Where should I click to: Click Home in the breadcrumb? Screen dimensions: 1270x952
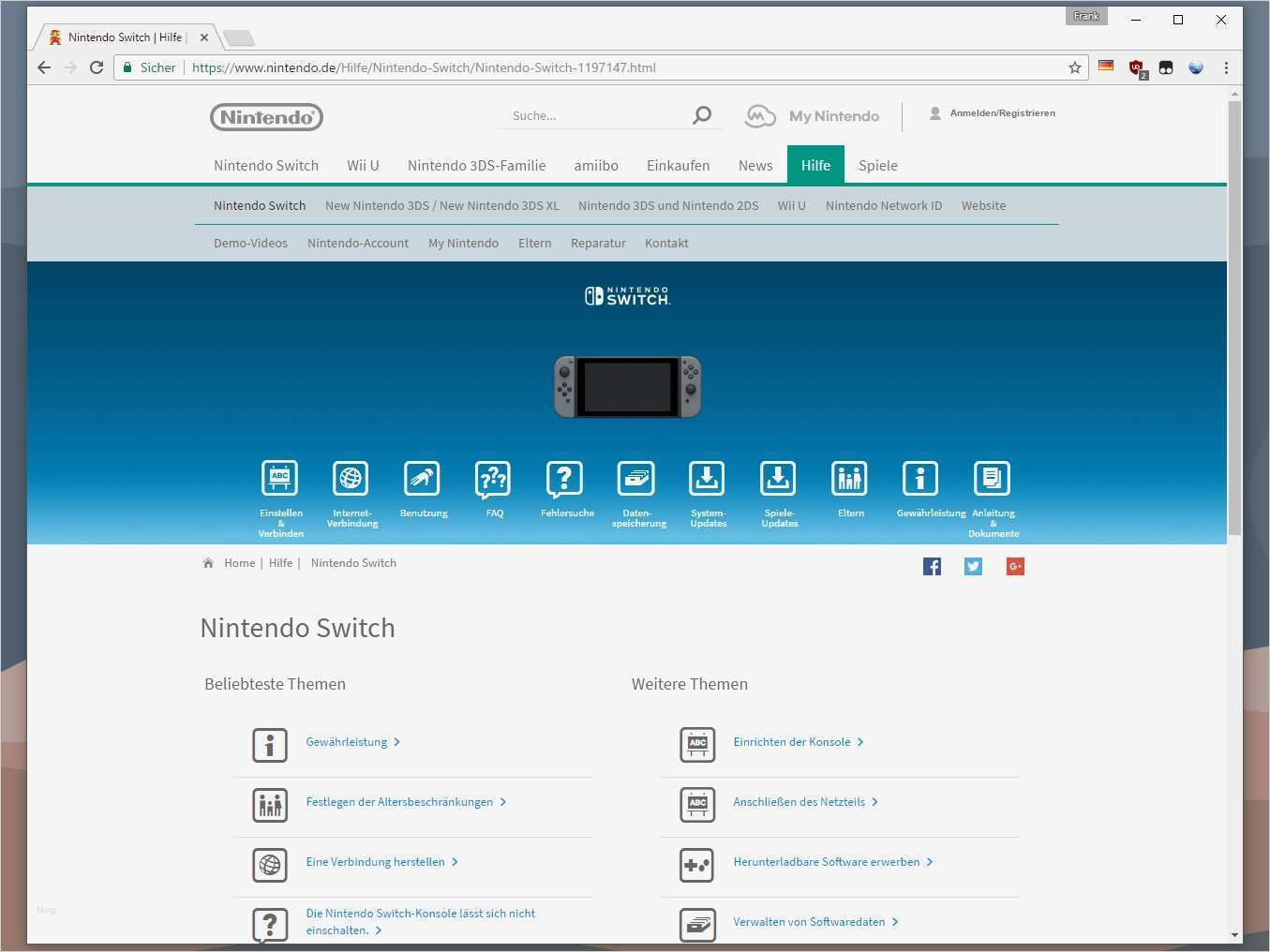pyautogui.click(x=239, y=563)
